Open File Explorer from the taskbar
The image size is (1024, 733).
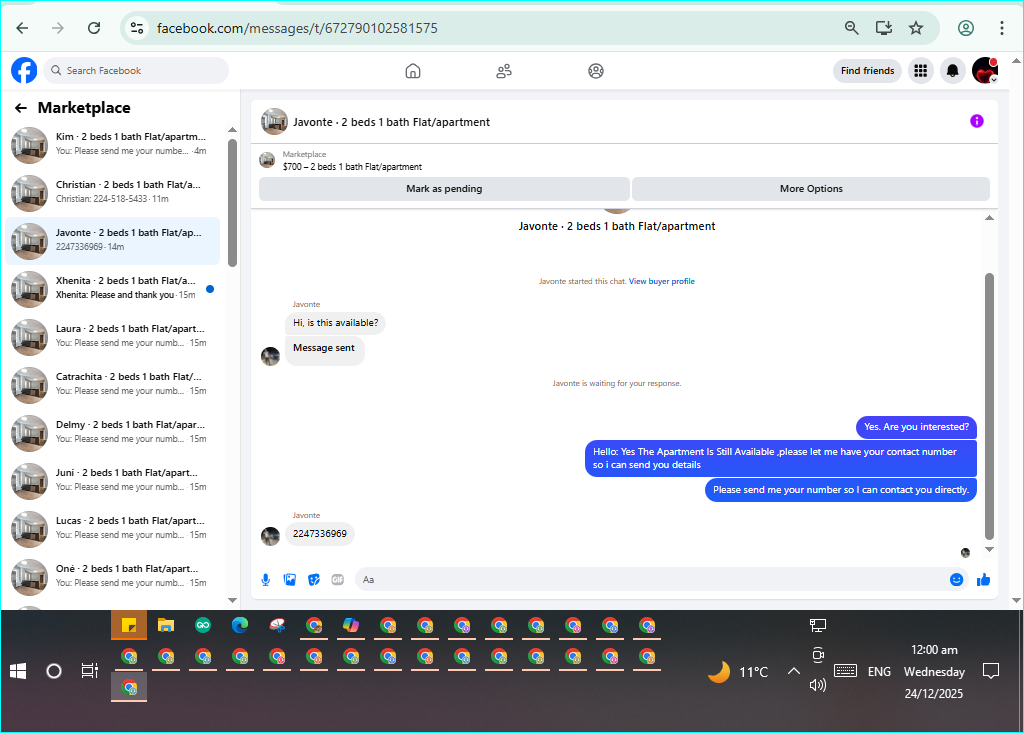(x=166, y=626)
